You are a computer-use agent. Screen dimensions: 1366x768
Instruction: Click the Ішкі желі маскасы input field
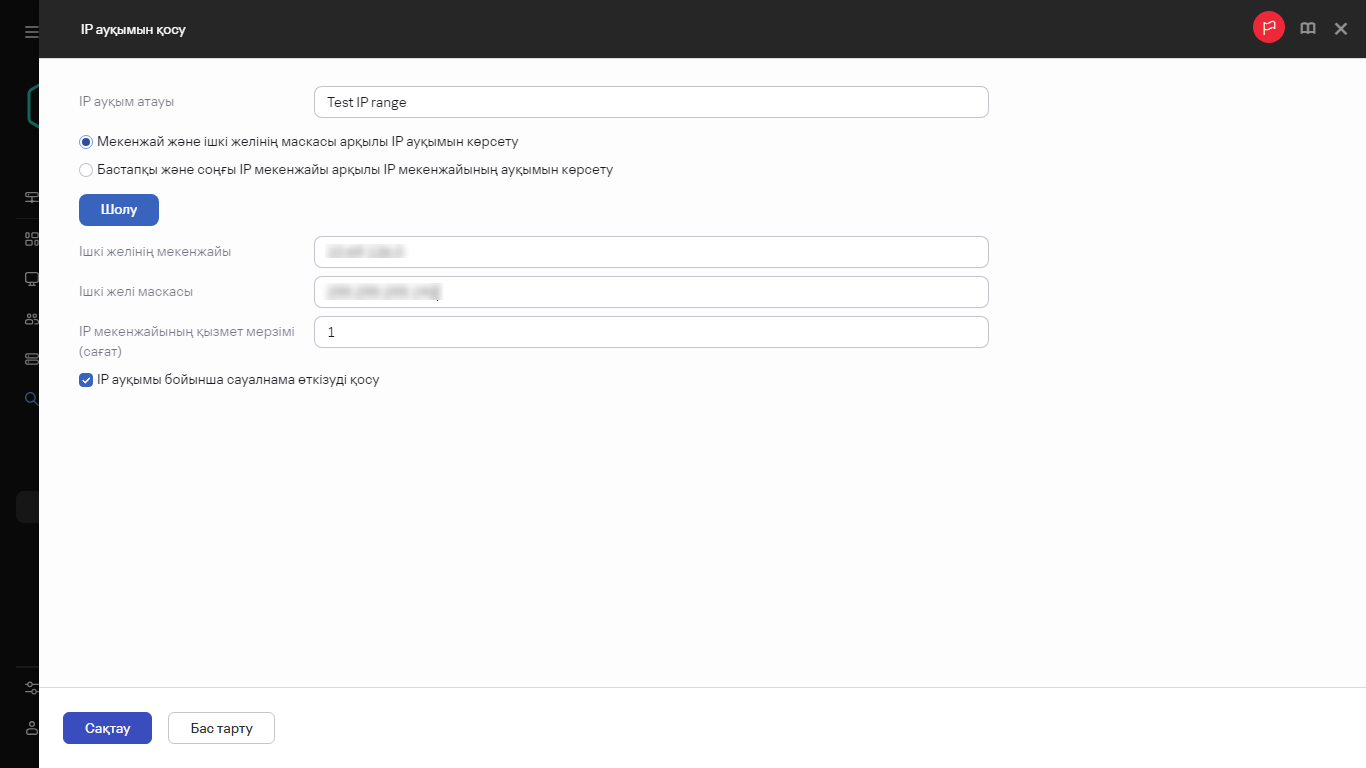point(651,292)
